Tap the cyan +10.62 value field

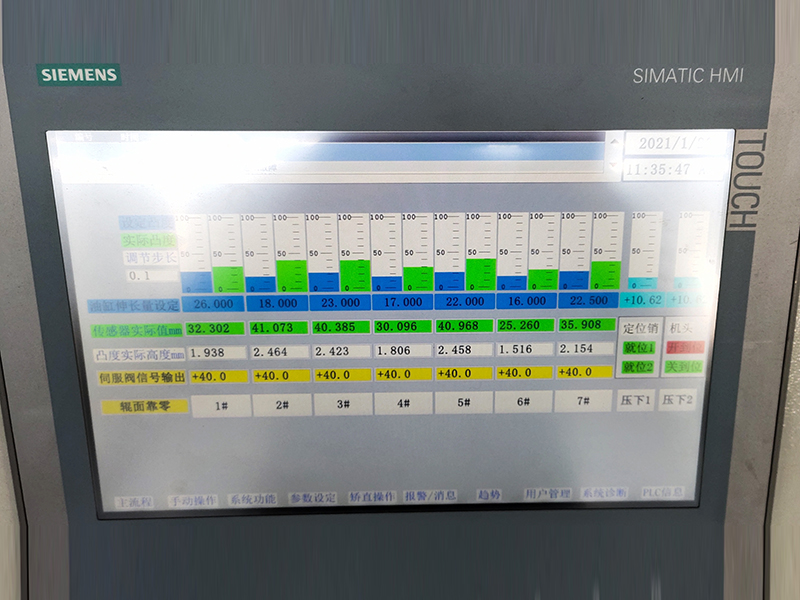tap(643, 299)
